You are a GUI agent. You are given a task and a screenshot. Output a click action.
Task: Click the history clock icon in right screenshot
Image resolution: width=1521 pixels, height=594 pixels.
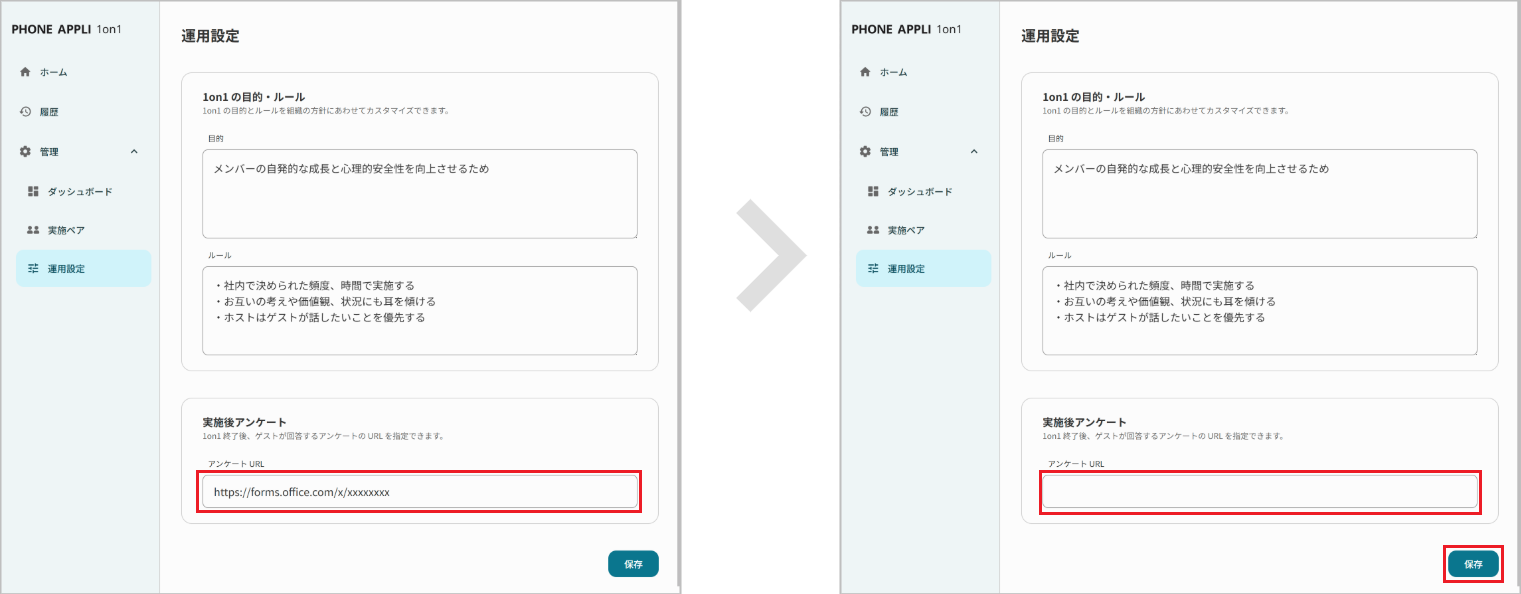coord(865,112)
